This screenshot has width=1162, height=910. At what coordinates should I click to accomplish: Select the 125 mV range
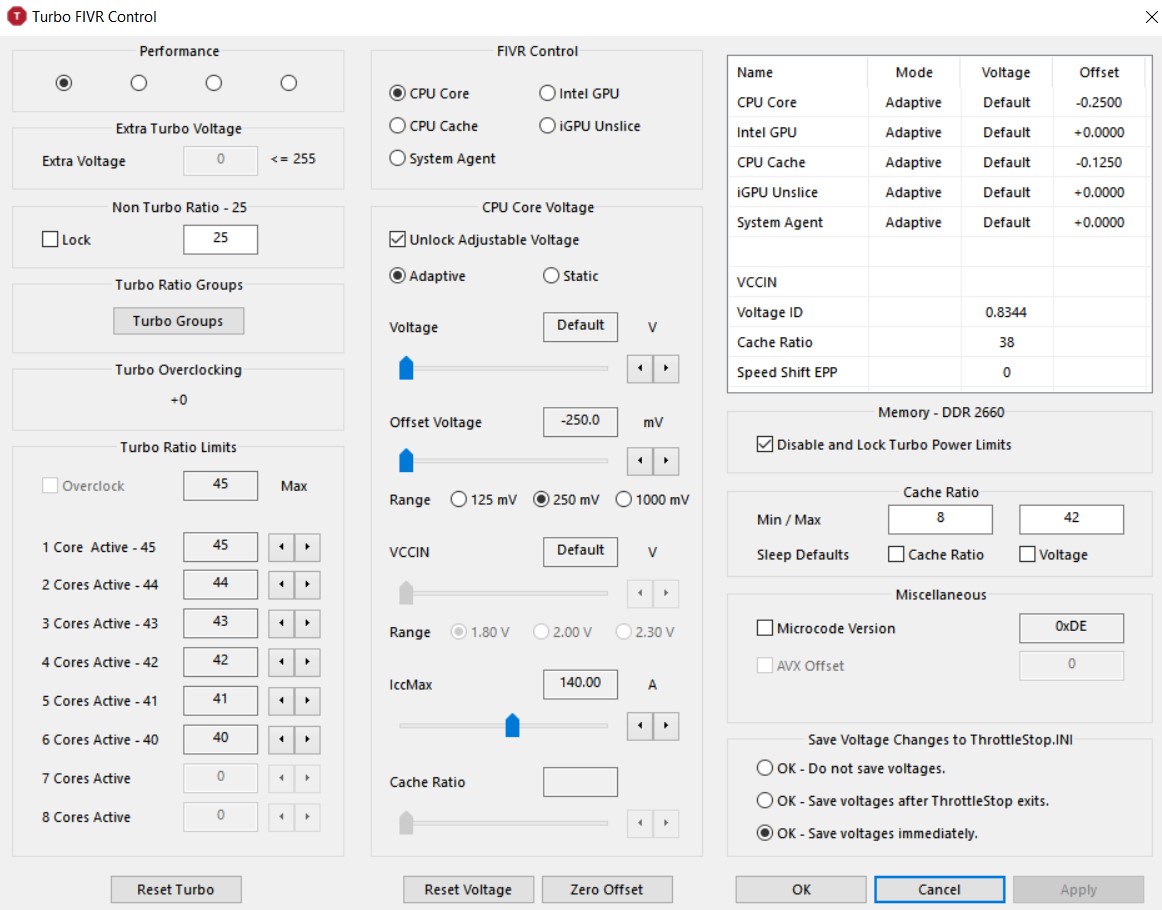[x=459, y=499]
